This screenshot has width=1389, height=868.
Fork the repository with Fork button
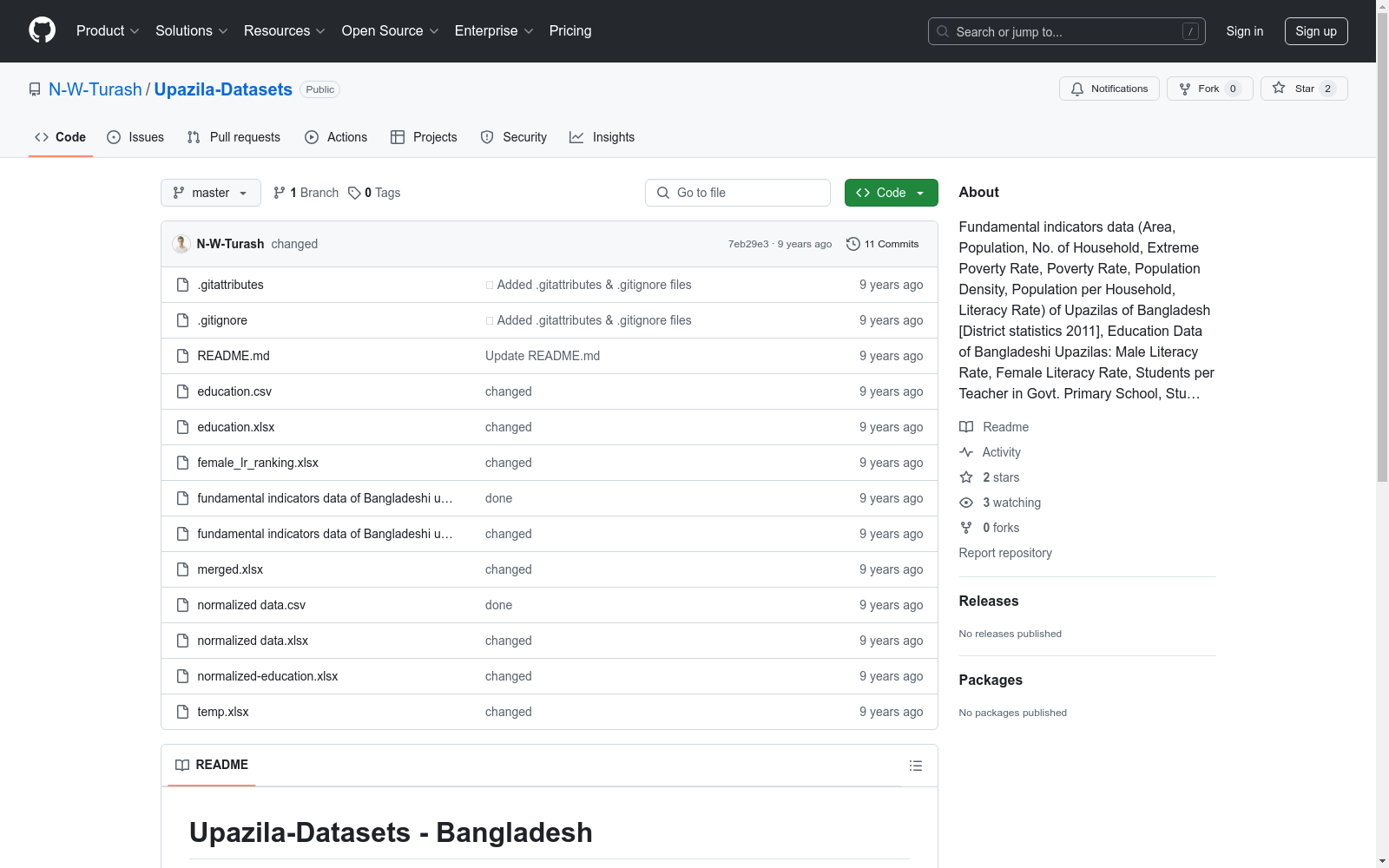(1209, 89)
